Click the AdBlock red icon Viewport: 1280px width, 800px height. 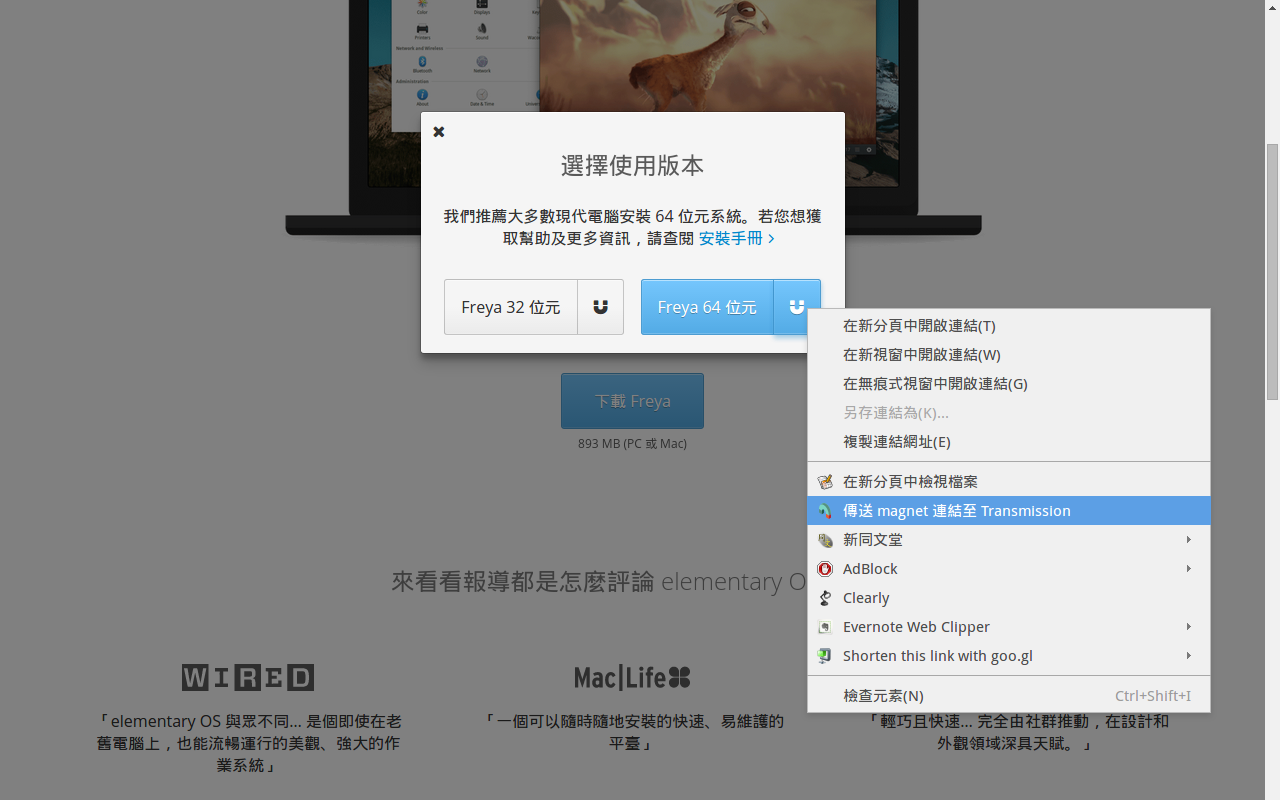(825, 569)
